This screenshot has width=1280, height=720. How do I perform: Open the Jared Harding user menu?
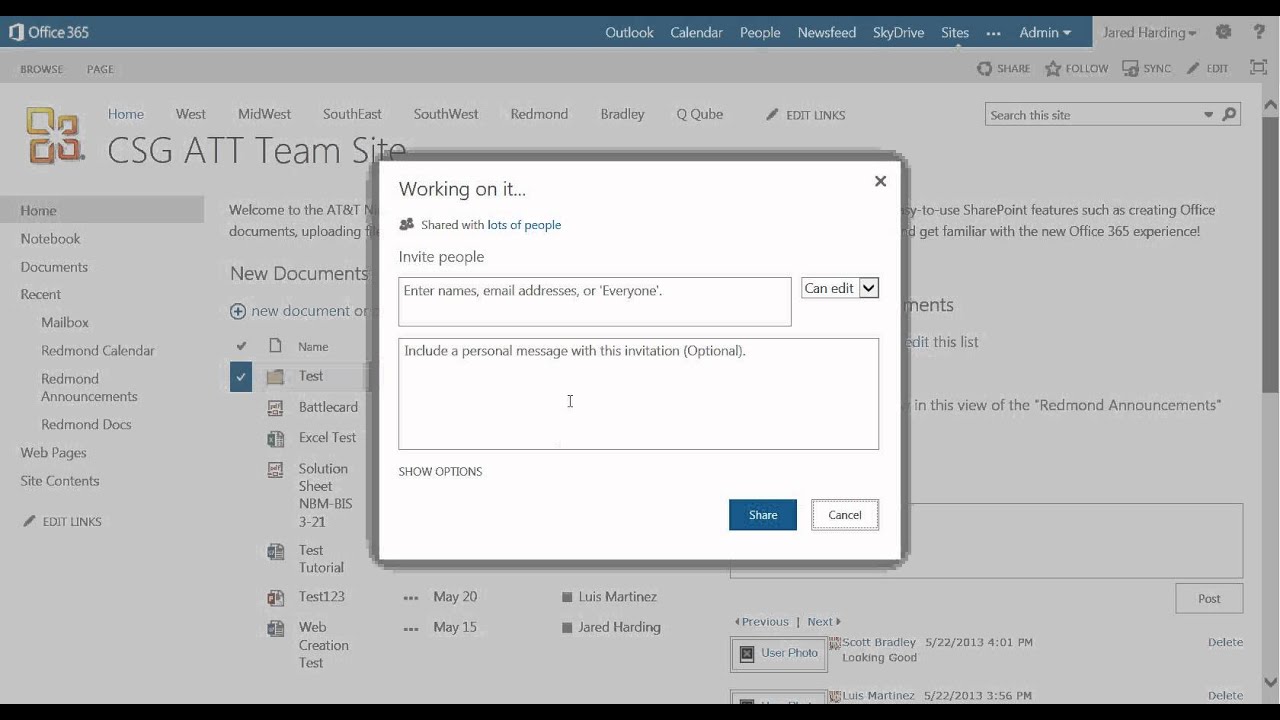1149,32
